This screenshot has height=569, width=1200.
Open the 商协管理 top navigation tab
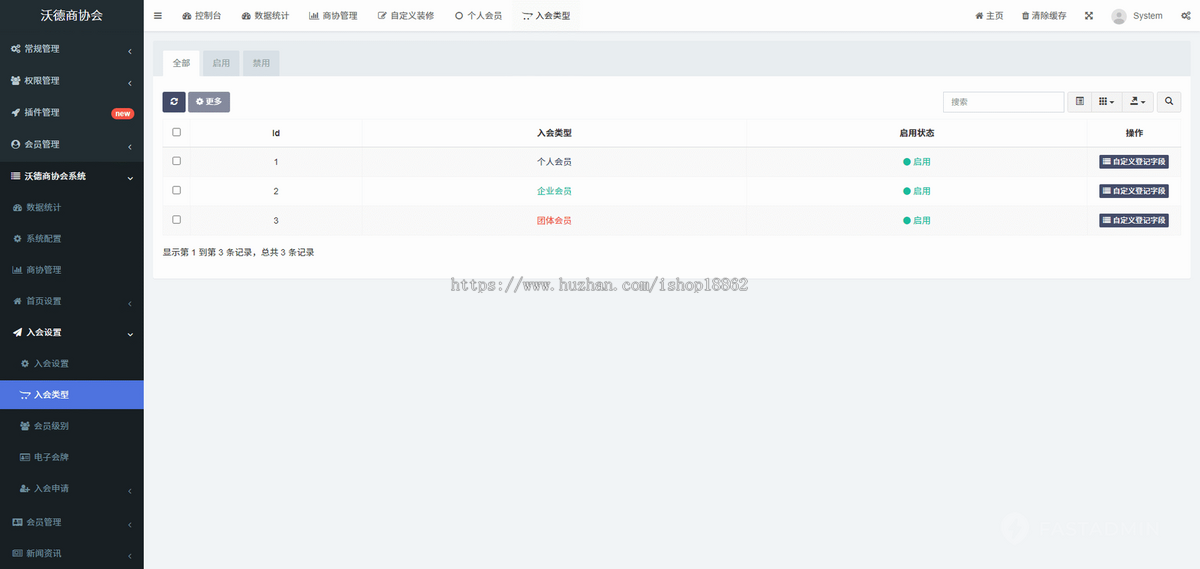(333, 16)
